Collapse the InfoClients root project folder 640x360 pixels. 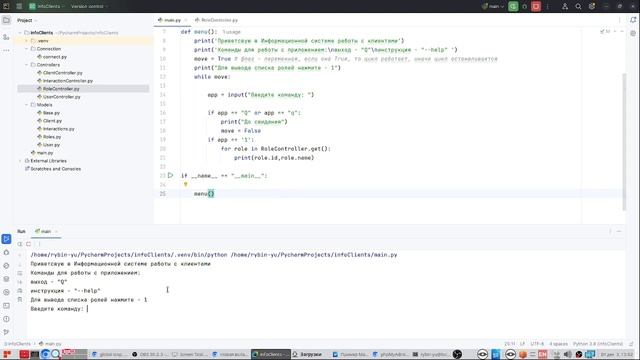point(20,33)
